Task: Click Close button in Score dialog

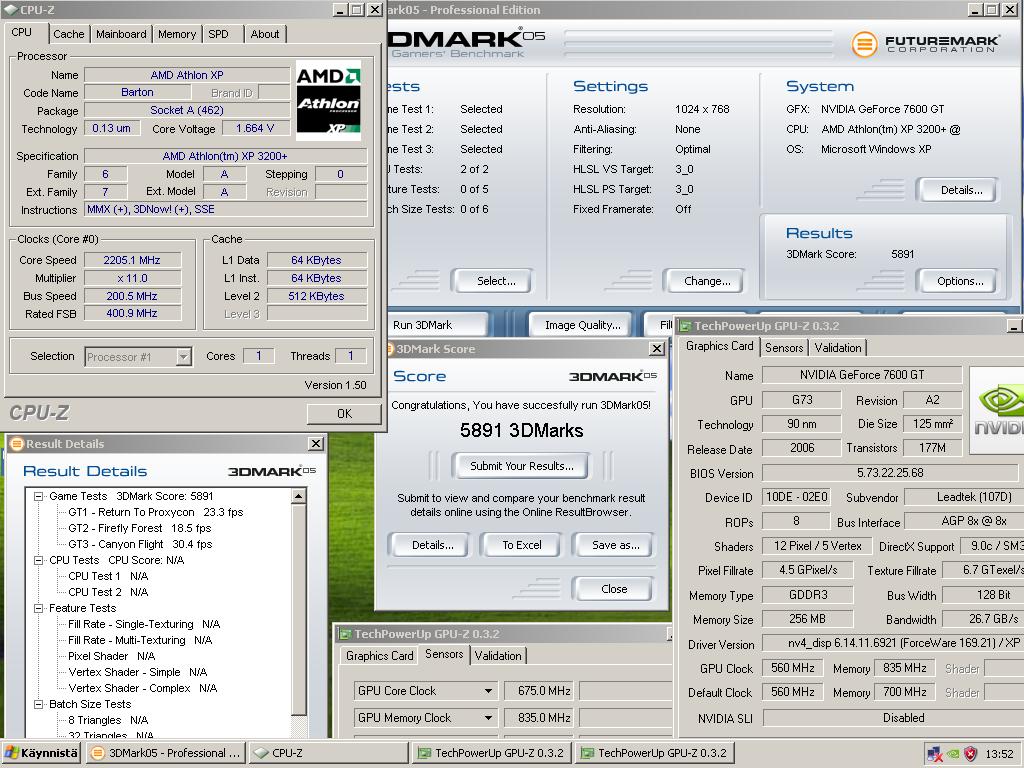Action: (614, 588)
